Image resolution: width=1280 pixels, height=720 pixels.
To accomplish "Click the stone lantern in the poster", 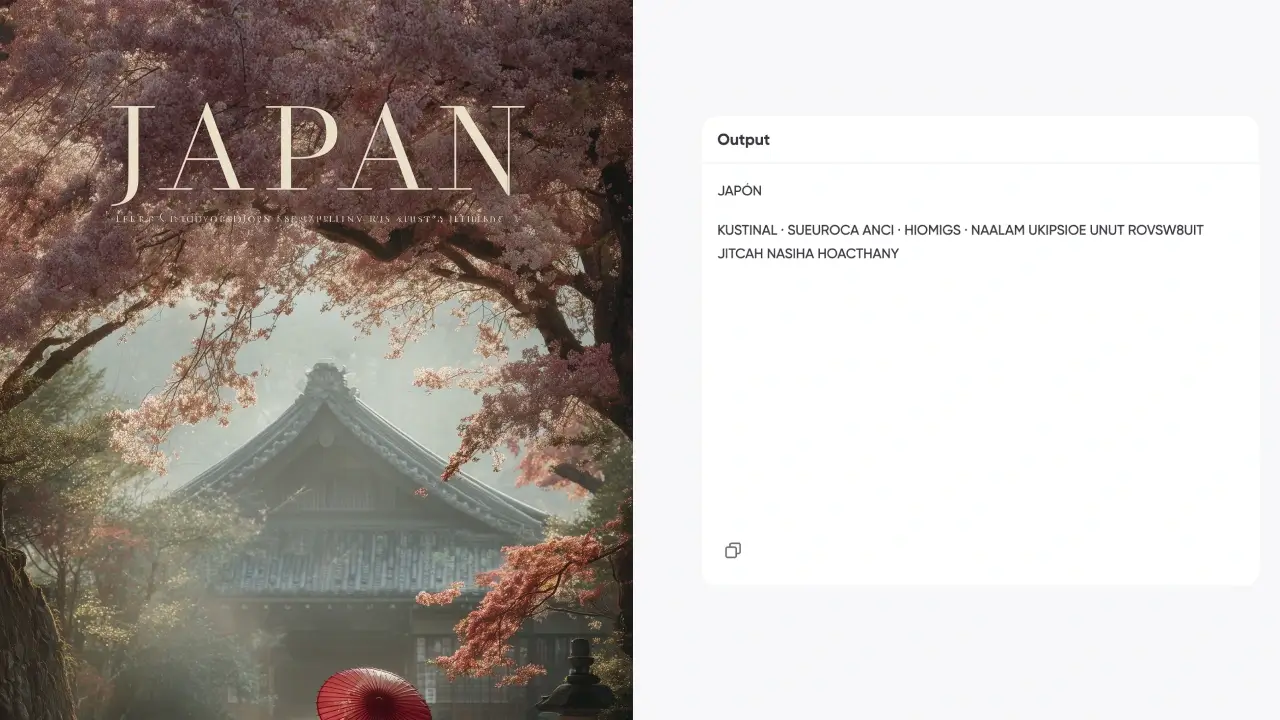I will click(x=576, y=680).
